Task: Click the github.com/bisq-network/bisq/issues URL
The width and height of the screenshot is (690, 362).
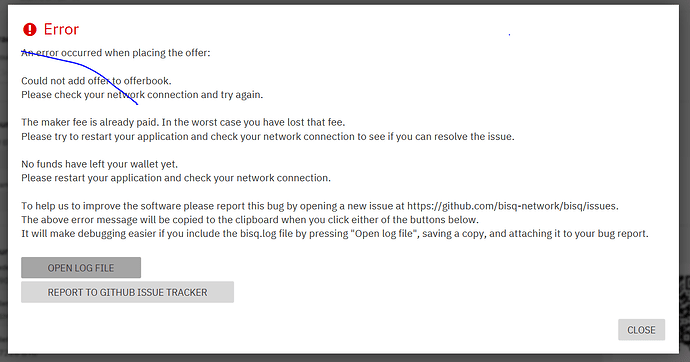Action: pyautogui.click(x=512, y=206)
